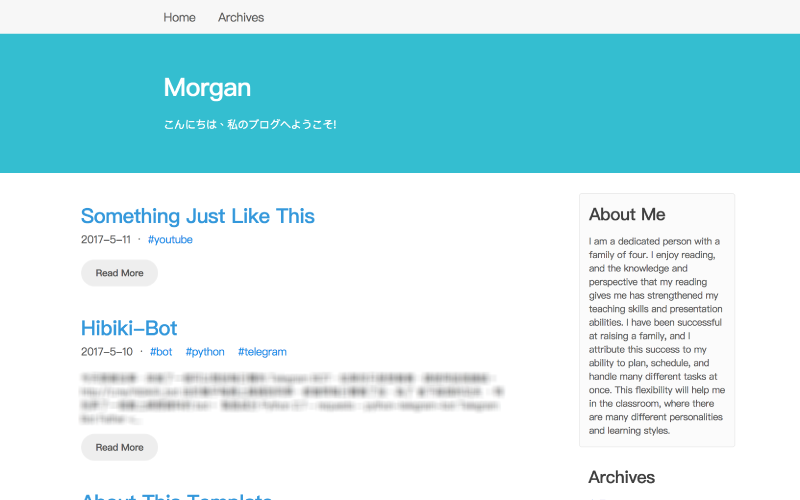The height and width of the screenshot is (500, 800).
Task: Click the 2017-5-11 post date
Action: (106, 240)
